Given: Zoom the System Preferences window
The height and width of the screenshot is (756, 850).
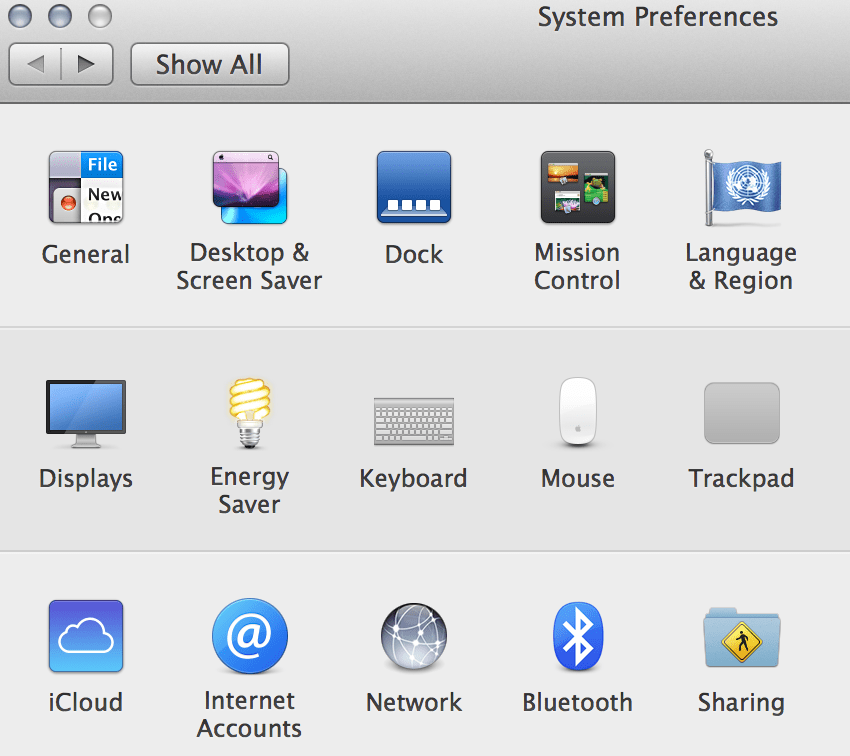Looking at the screenshot, I should tap(100, 16).
